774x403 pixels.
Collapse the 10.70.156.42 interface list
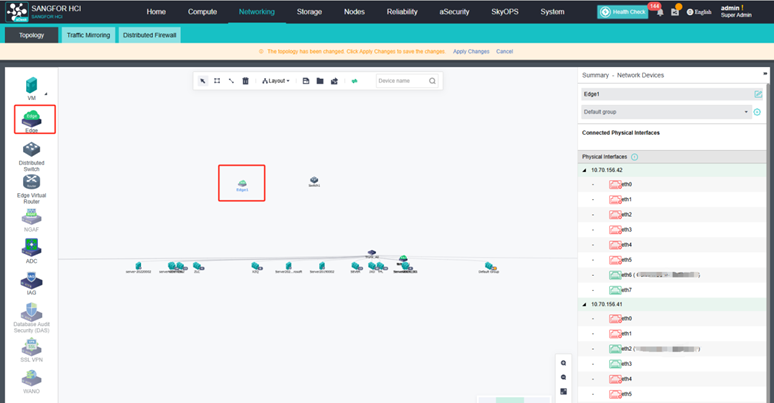tap(584, 170)
